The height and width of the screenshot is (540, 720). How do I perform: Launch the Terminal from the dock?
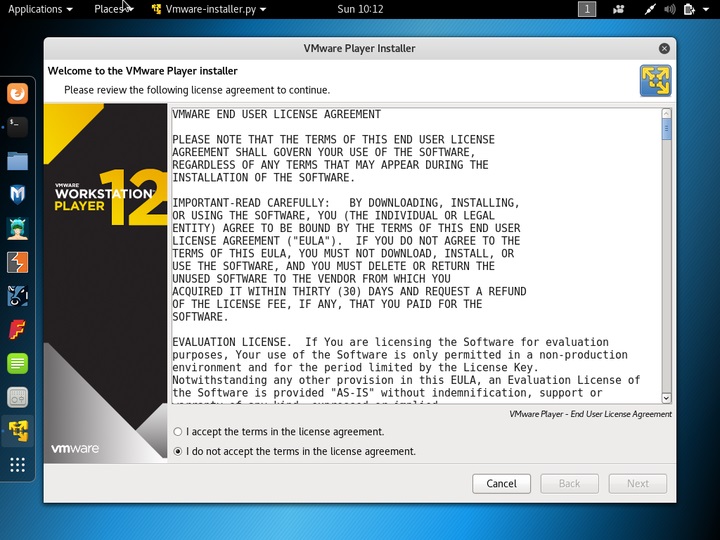pos(17,127)
